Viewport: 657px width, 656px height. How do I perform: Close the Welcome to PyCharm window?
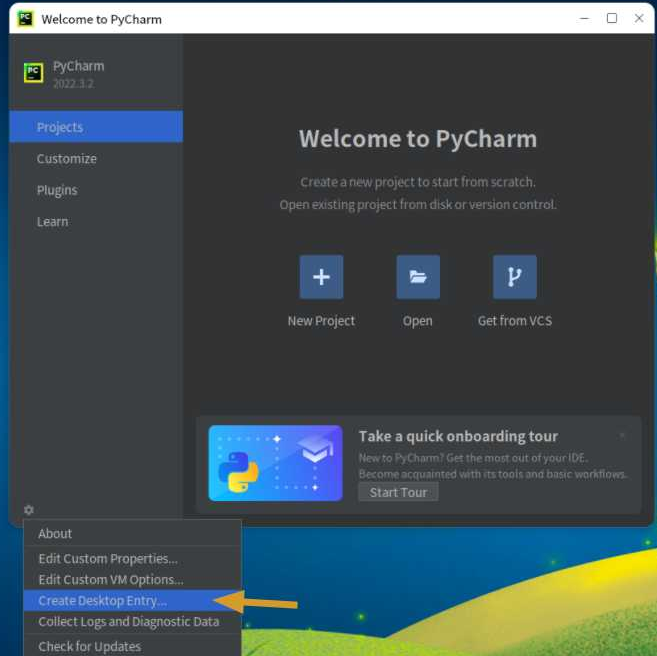(639, 18)
